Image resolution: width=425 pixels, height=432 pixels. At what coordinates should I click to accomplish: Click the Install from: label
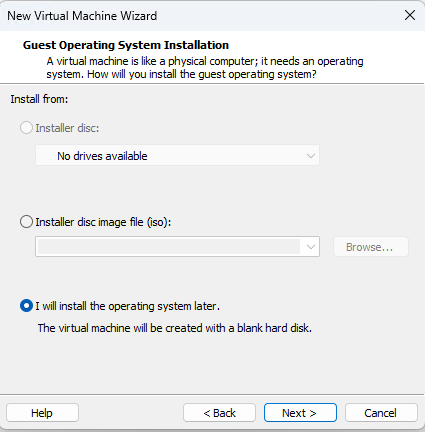point(39,99)
